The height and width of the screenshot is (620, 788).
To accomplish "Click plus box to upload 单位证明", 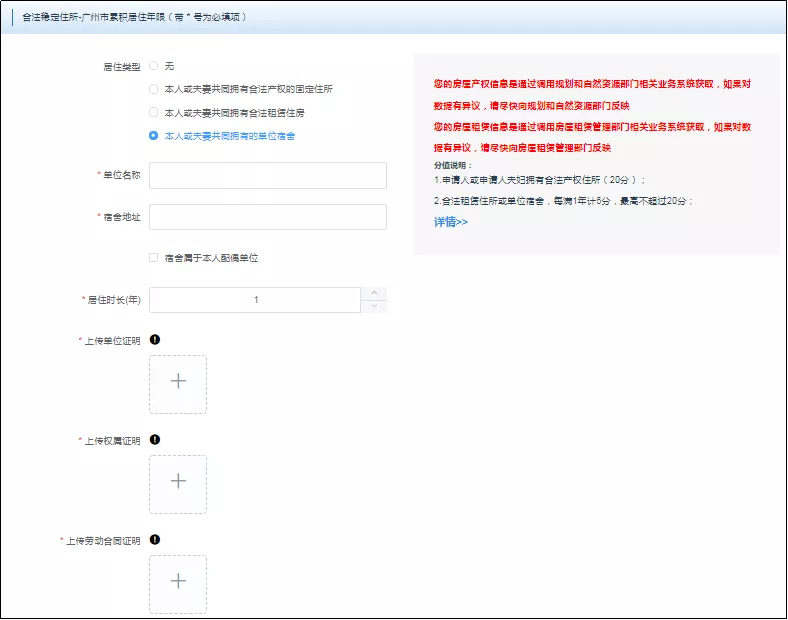I will coord(178,384).
